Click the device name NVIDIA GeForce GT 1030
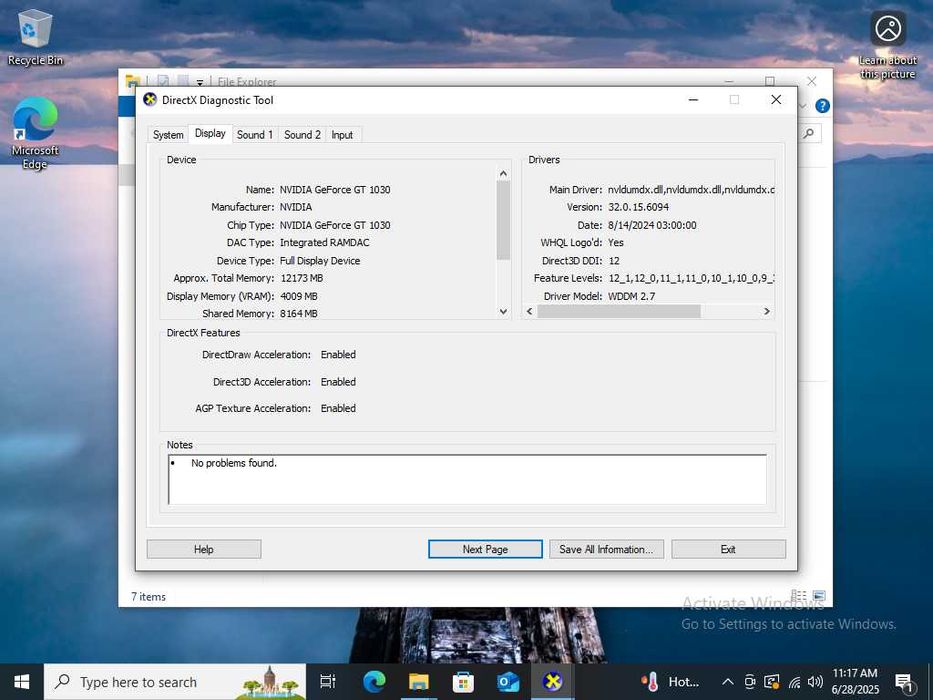 (335, 189)
